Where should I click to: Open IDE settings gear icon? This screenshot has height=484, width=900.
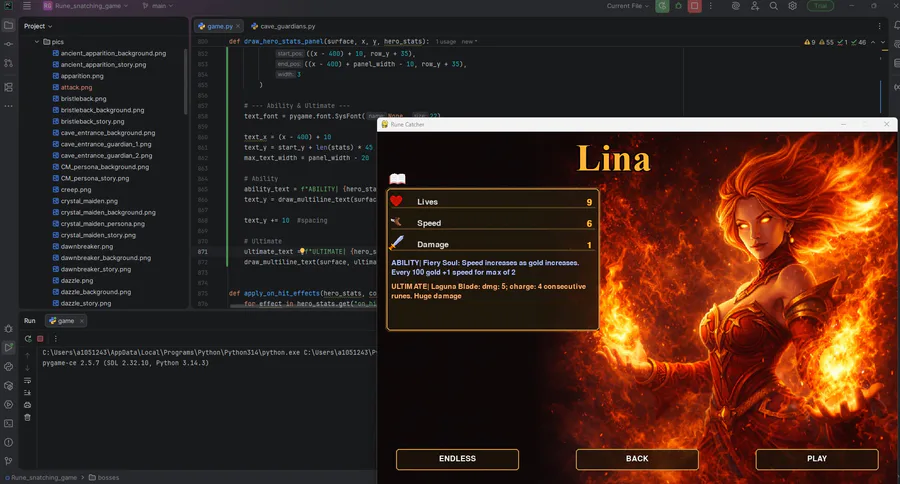793,6
